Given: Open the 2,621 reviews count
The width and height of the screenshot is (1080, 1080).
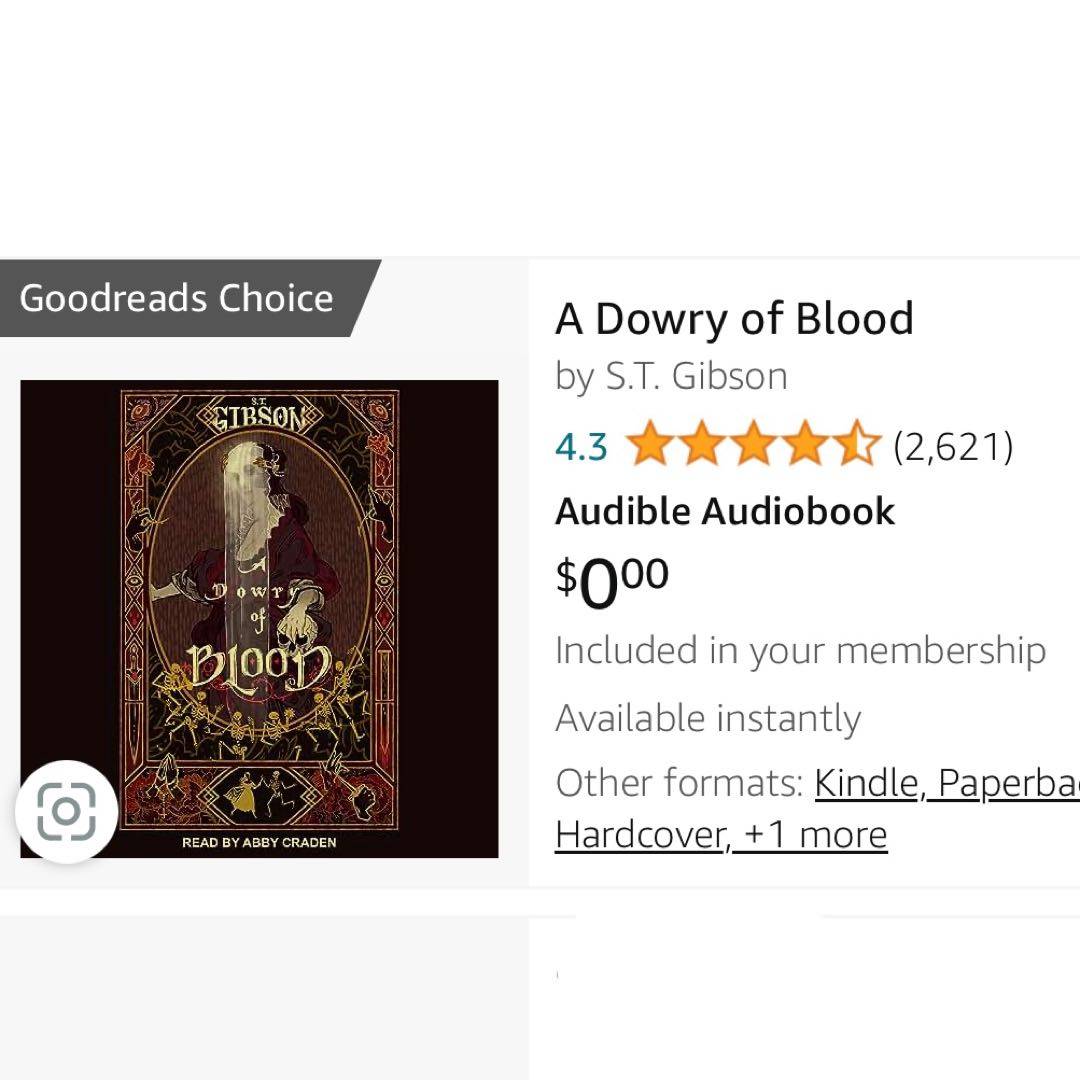Looking at the screenshot, I should coord(953,446).
